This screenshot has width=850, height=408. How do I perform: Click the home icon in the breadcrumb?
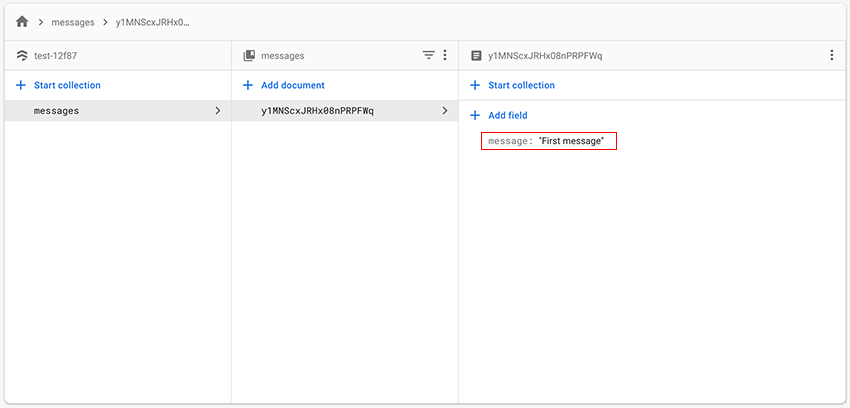pyautogui.click(x=22, y=21)
